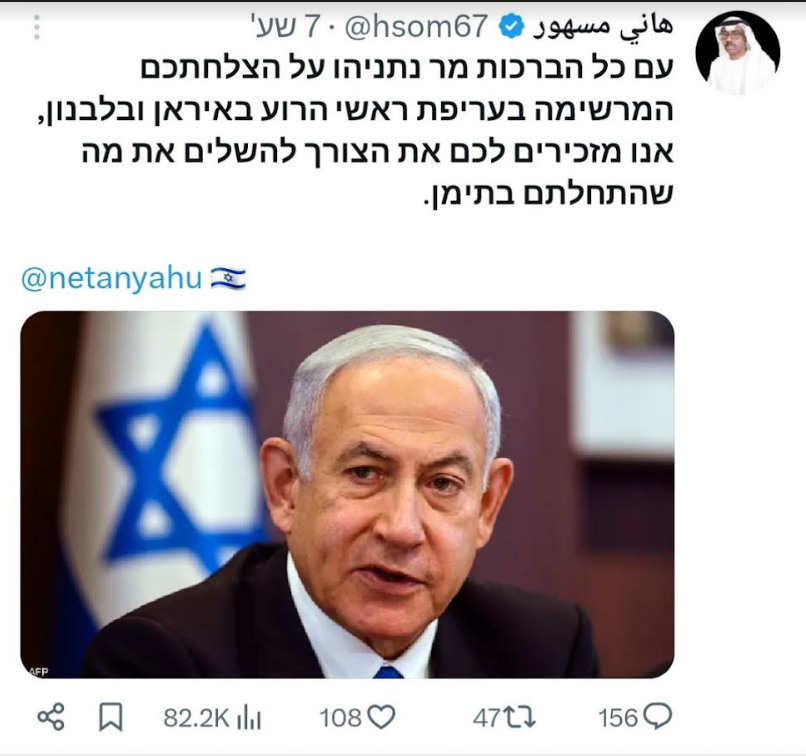The image size is (806, 756).
Task: Open the @netanyahu mention link
Action: [x=112, y=279]
